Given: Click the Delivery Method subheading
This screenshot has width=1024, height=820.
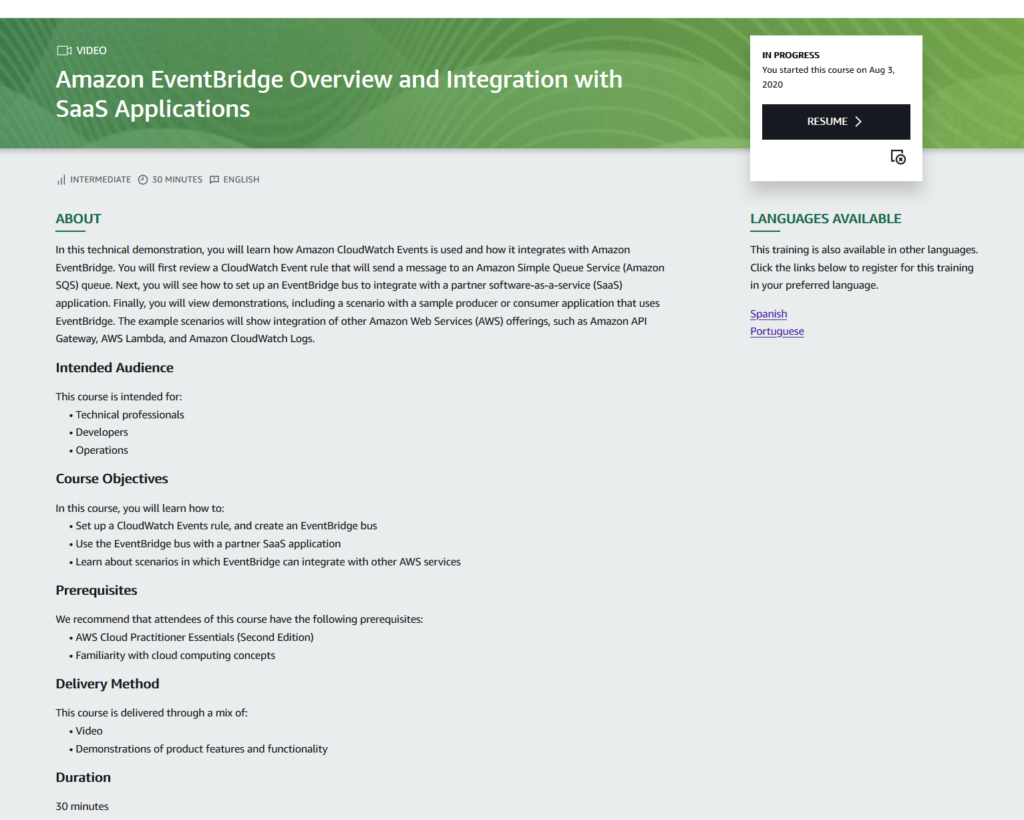Looking at the screenshot, I should click(x=107, y=684).
